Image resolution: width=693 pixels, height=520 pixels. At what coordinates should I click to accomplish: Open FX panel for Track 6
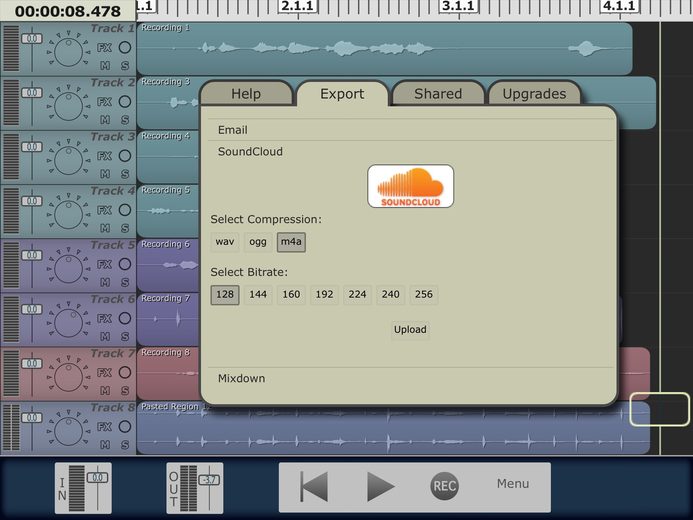[x=104, y=319]
